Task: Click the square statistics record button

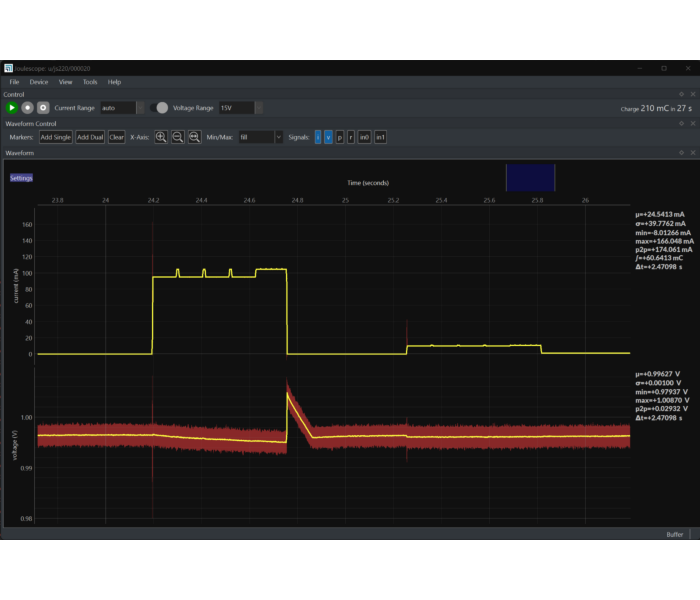Action: (43, 108)
